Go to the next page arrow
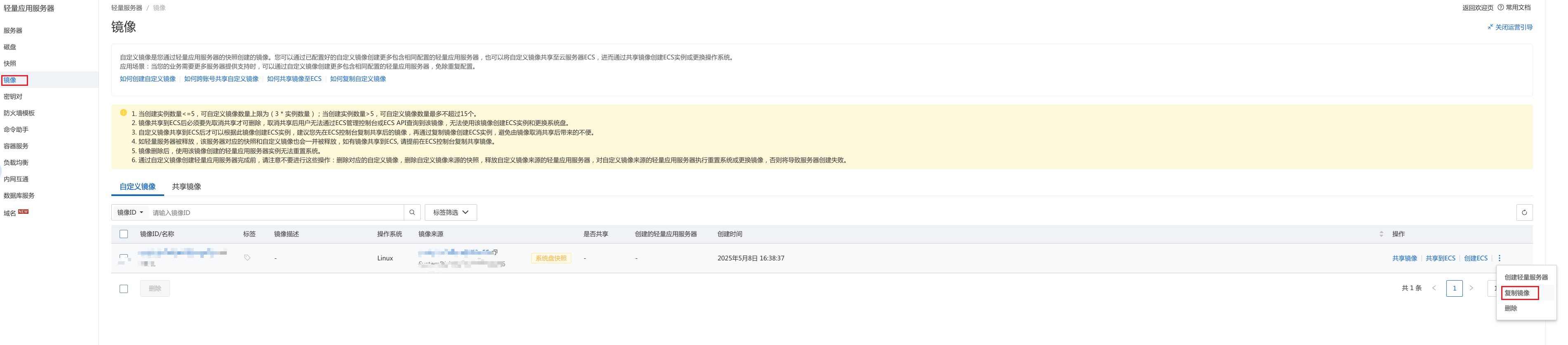 [x=1471, y=288]
